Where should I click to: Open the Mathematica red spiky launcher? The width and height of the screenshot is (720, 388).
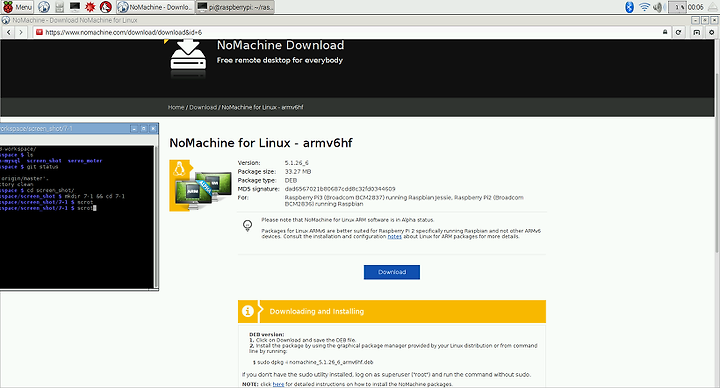(90, 7)
